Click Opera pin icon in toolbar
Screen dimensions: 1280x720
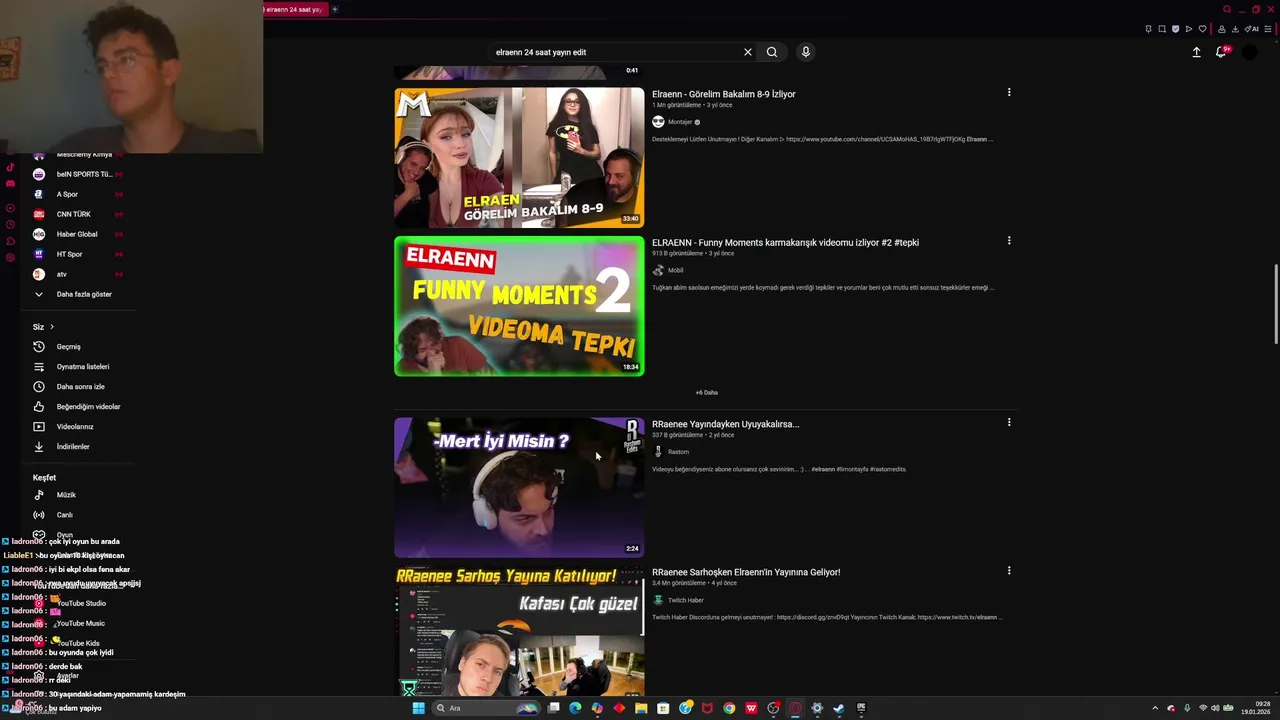(x=1148, y=29)
